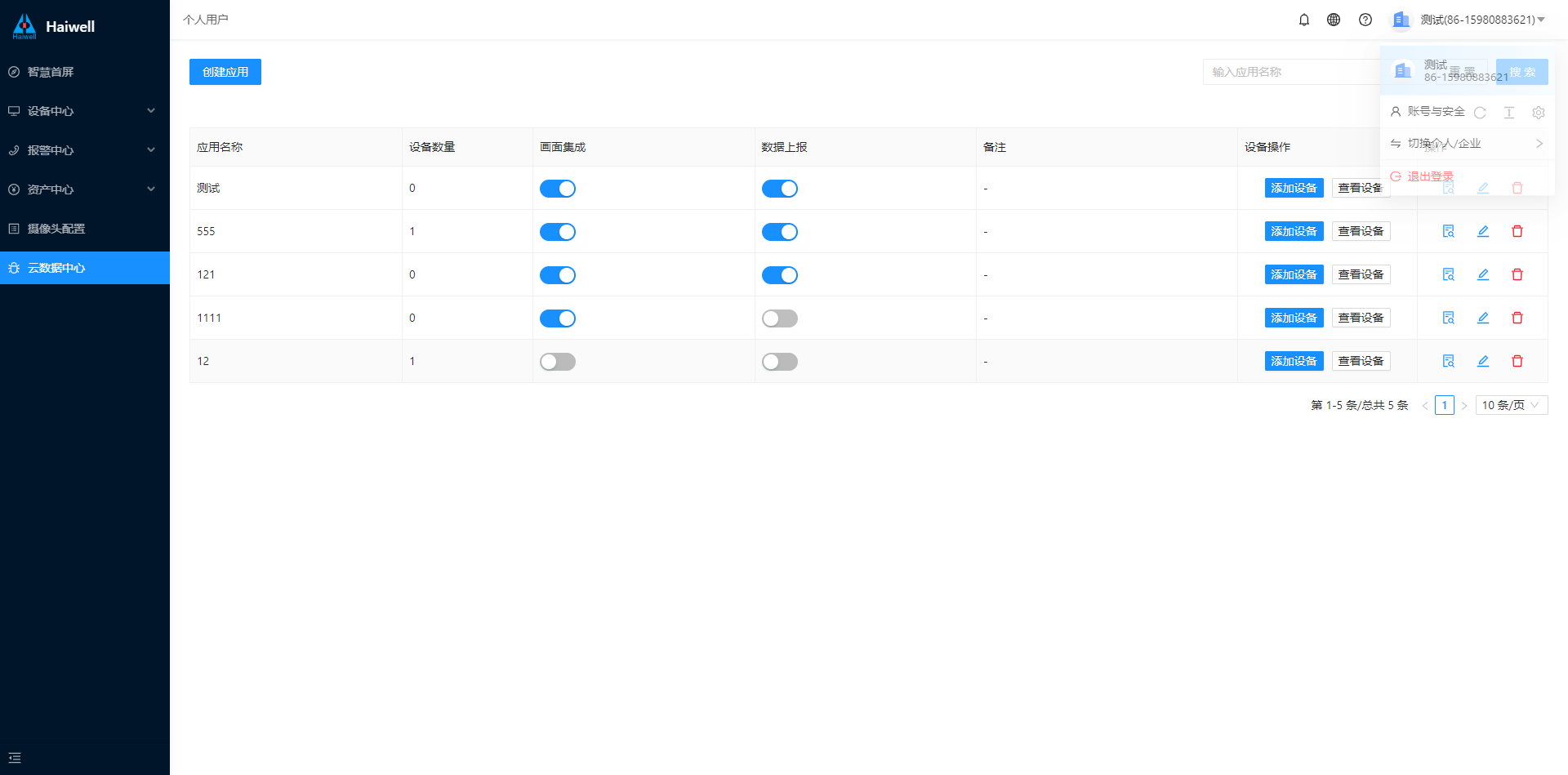Switch off 画面集成 for app 1111
Image resolution: width=1568 pixels, height=775 pixels.
[x=558, y=318]
